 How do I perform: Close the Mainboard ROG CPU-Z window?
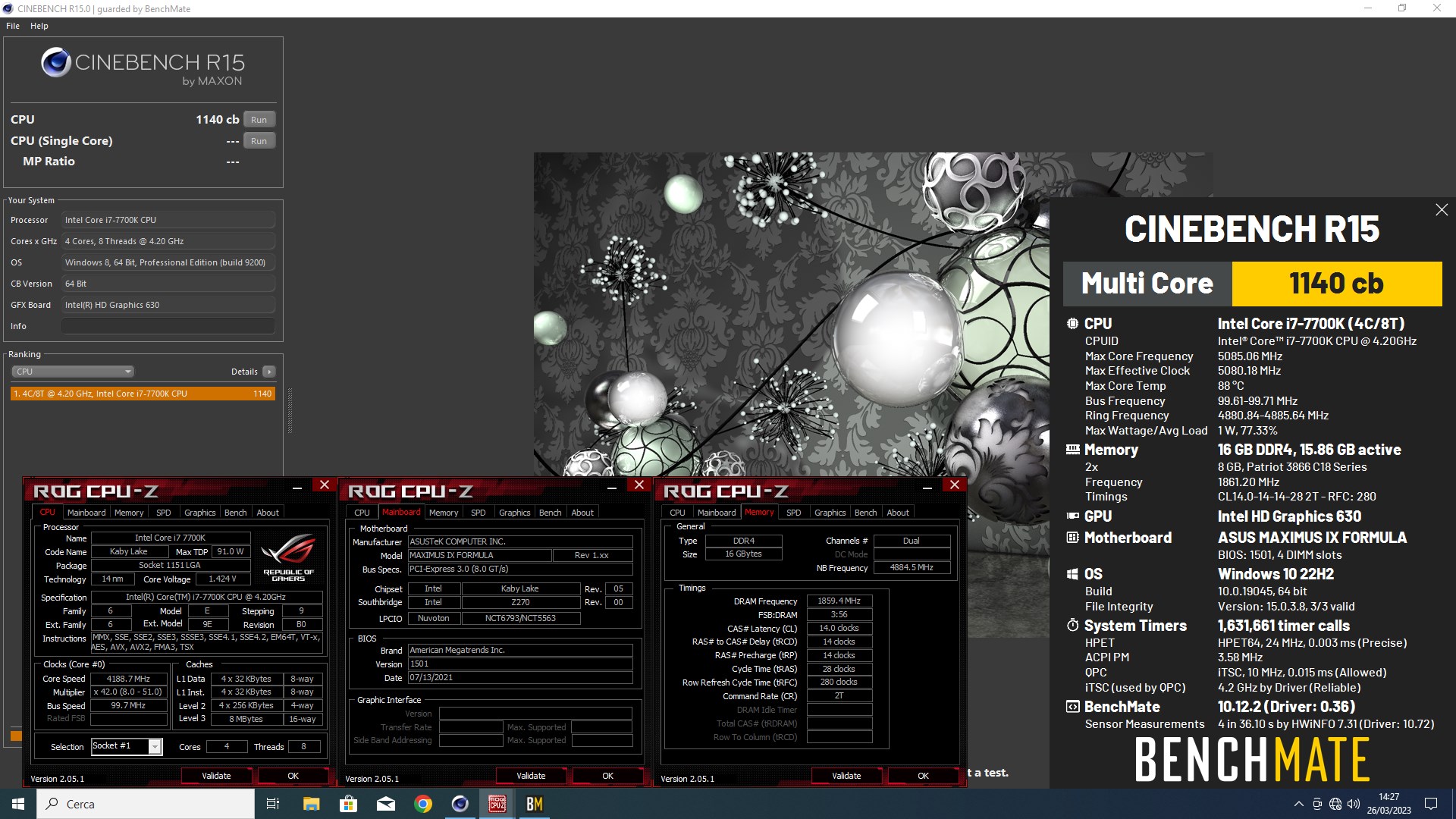coord(639,485)
